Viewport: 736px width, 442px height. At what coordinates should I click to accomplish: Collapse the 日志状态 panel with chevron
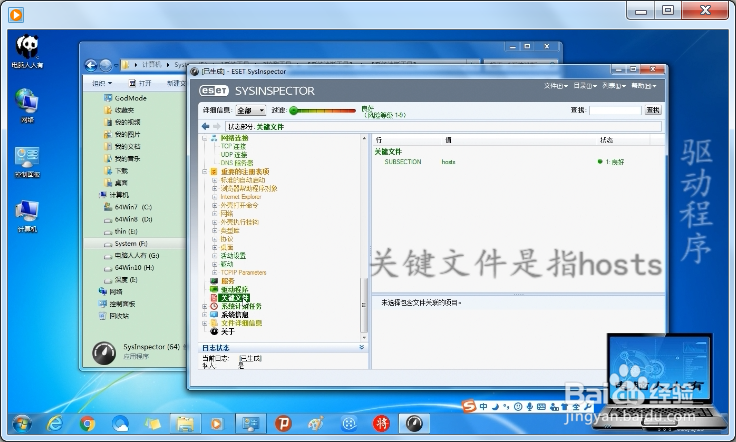(x=361, y=348)
